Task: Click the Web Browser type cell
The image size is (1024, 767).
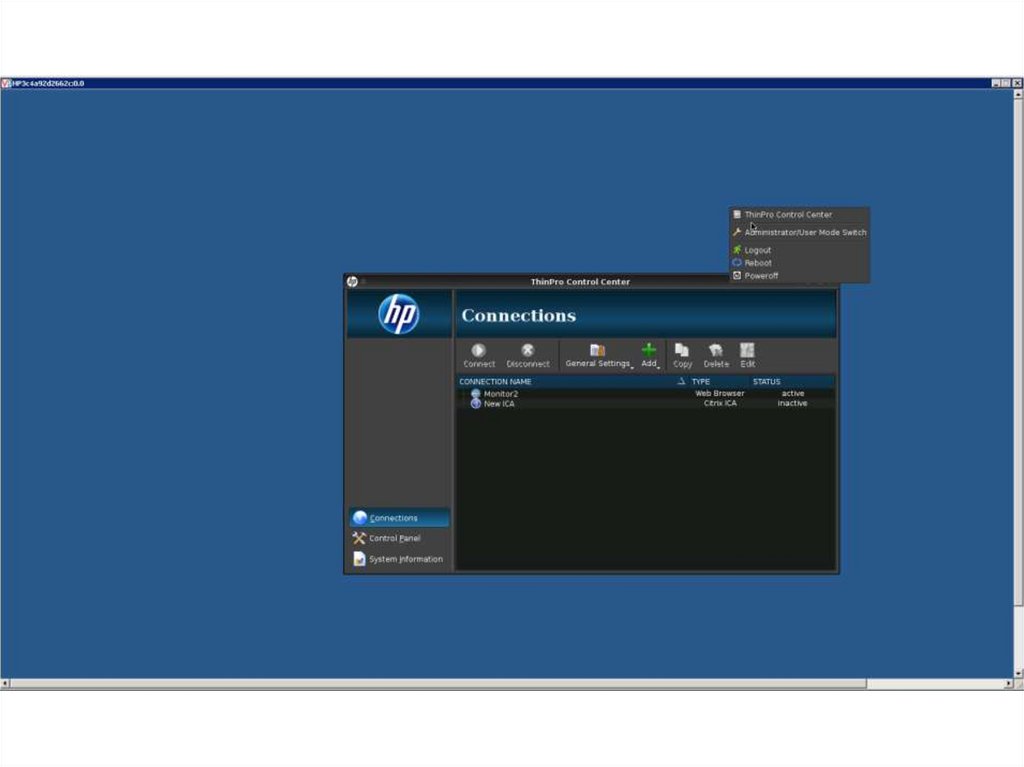Action: [719, 393]
